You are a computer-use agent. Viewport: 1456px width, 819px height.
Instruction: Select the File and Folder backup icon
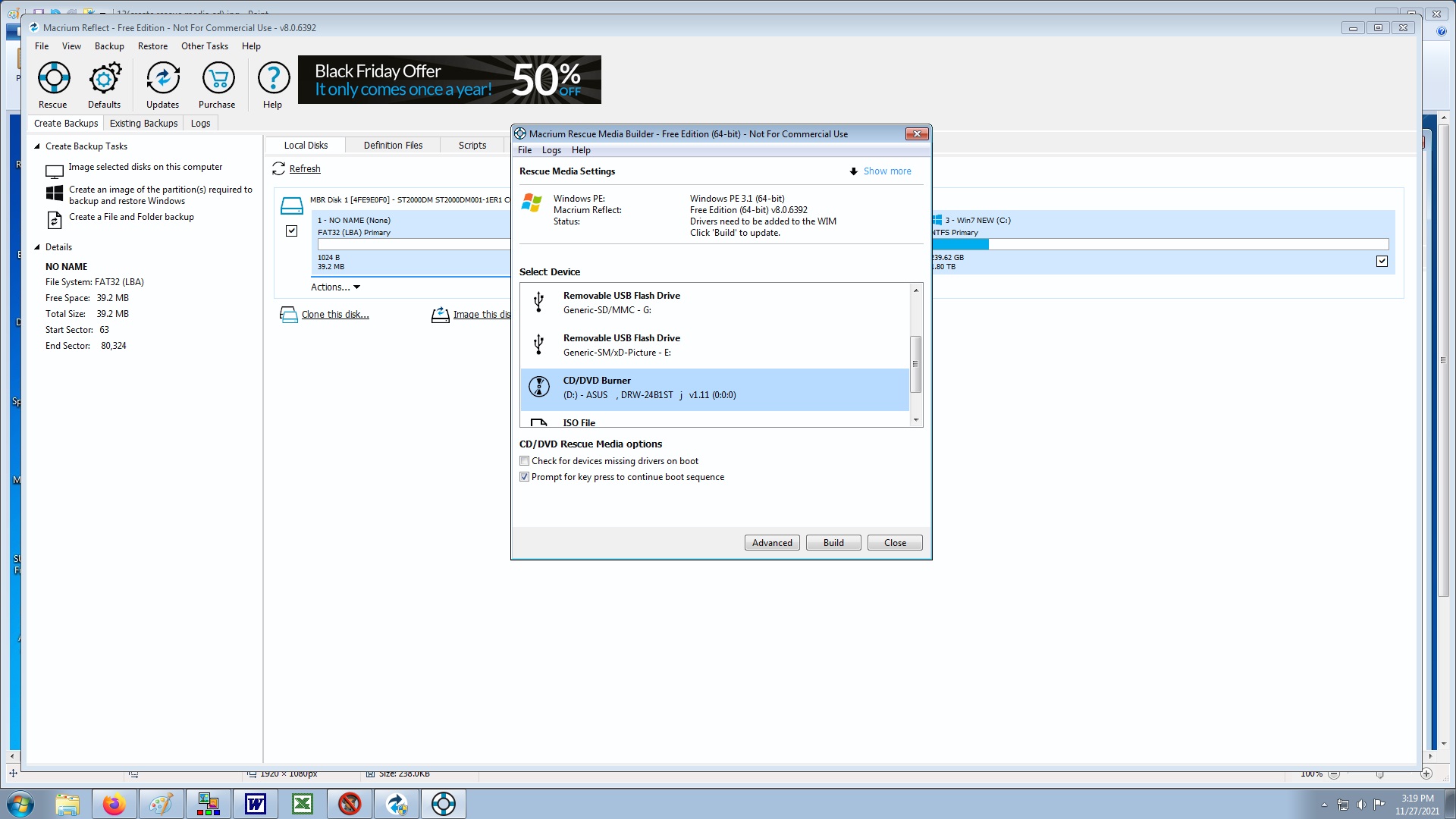(x=55, y=220)
